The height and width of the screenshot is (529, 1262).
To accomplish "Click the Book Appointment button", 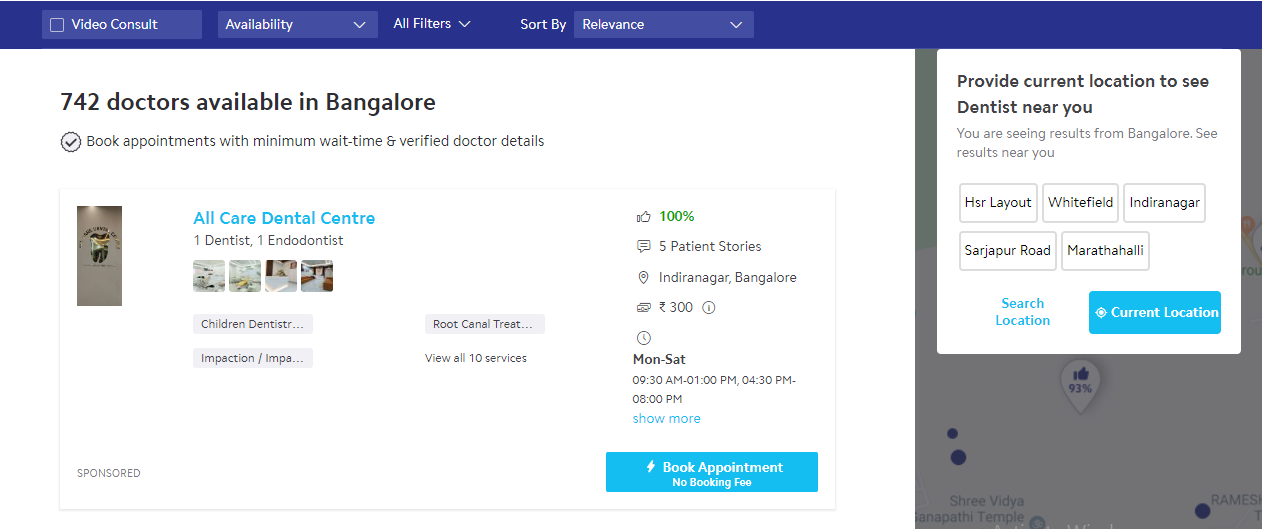I will (x=711, y=472).
